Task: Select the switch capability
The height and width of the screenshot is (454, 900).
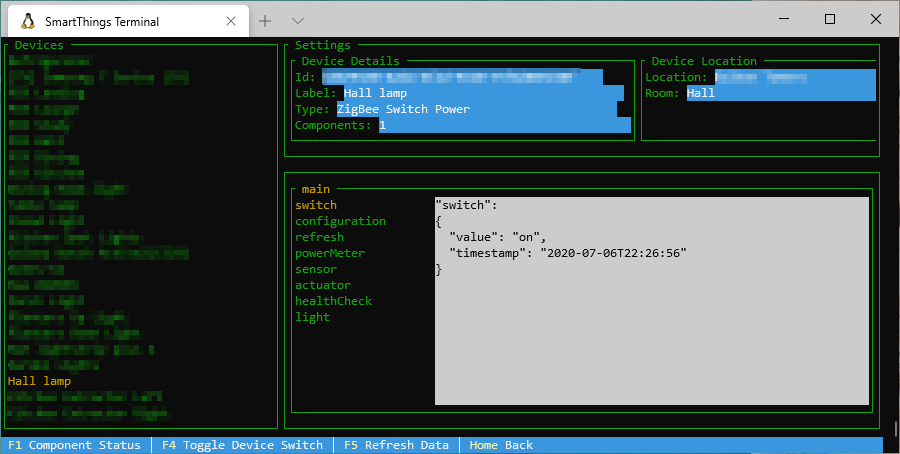Action: pyautogui.click(x=316, y=205)
